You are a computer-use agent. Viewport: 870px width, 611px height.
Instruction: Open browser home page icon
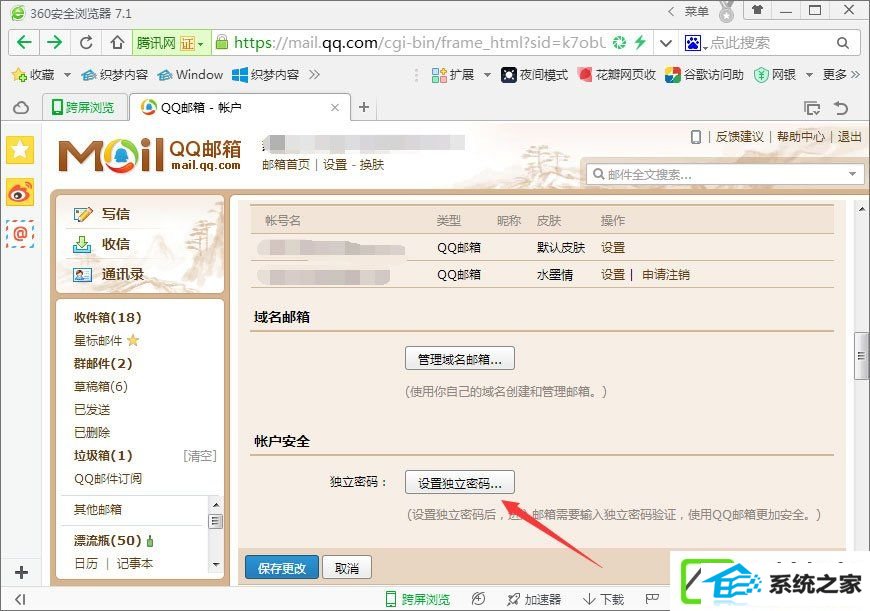coord(117,42)
